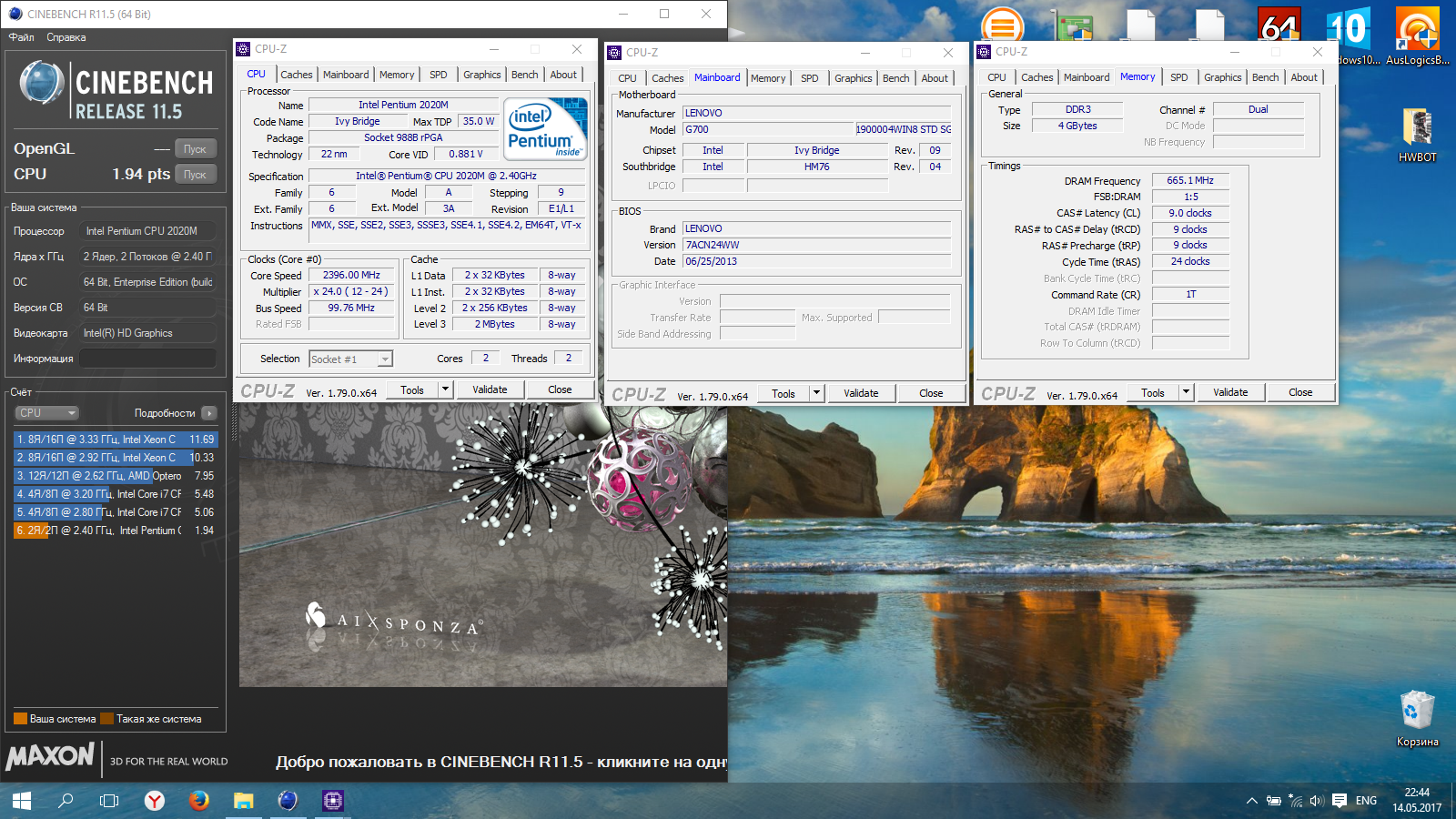Click the Cinebench sphere logo
The height and width of the screenshot is (819, 1456).
pos(42,84)
